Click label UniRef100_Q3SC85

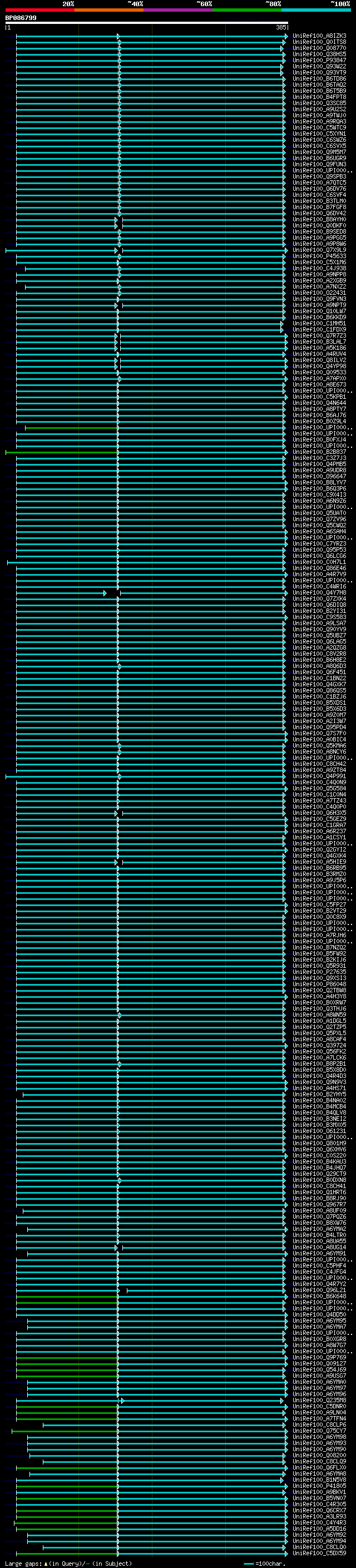point(319,103)
